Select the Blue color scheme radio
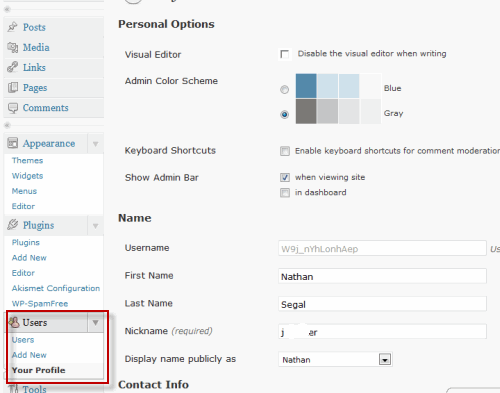 [284, 89]
